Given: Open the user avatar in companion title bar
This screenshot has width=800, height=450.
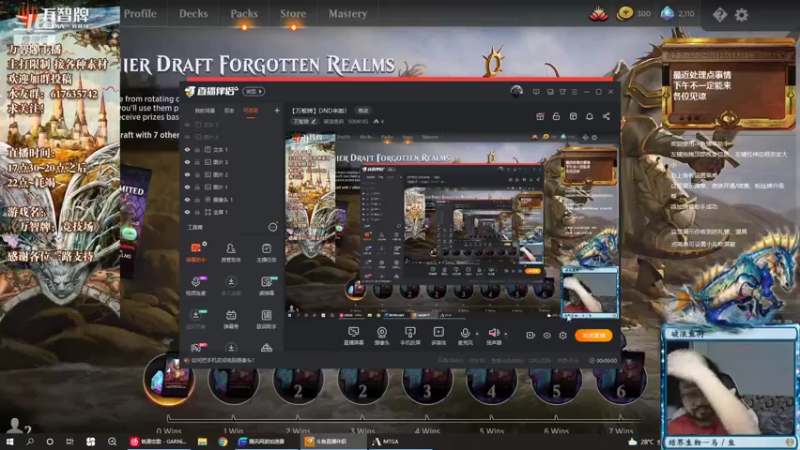Looking at the screenshot, I should (516, 91).
